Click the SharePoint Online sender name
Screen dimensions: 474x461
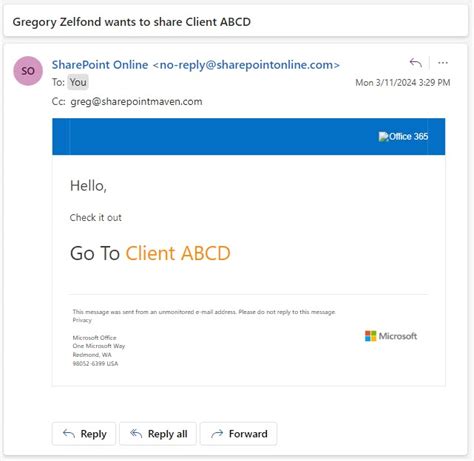click(x=100, y=65)
